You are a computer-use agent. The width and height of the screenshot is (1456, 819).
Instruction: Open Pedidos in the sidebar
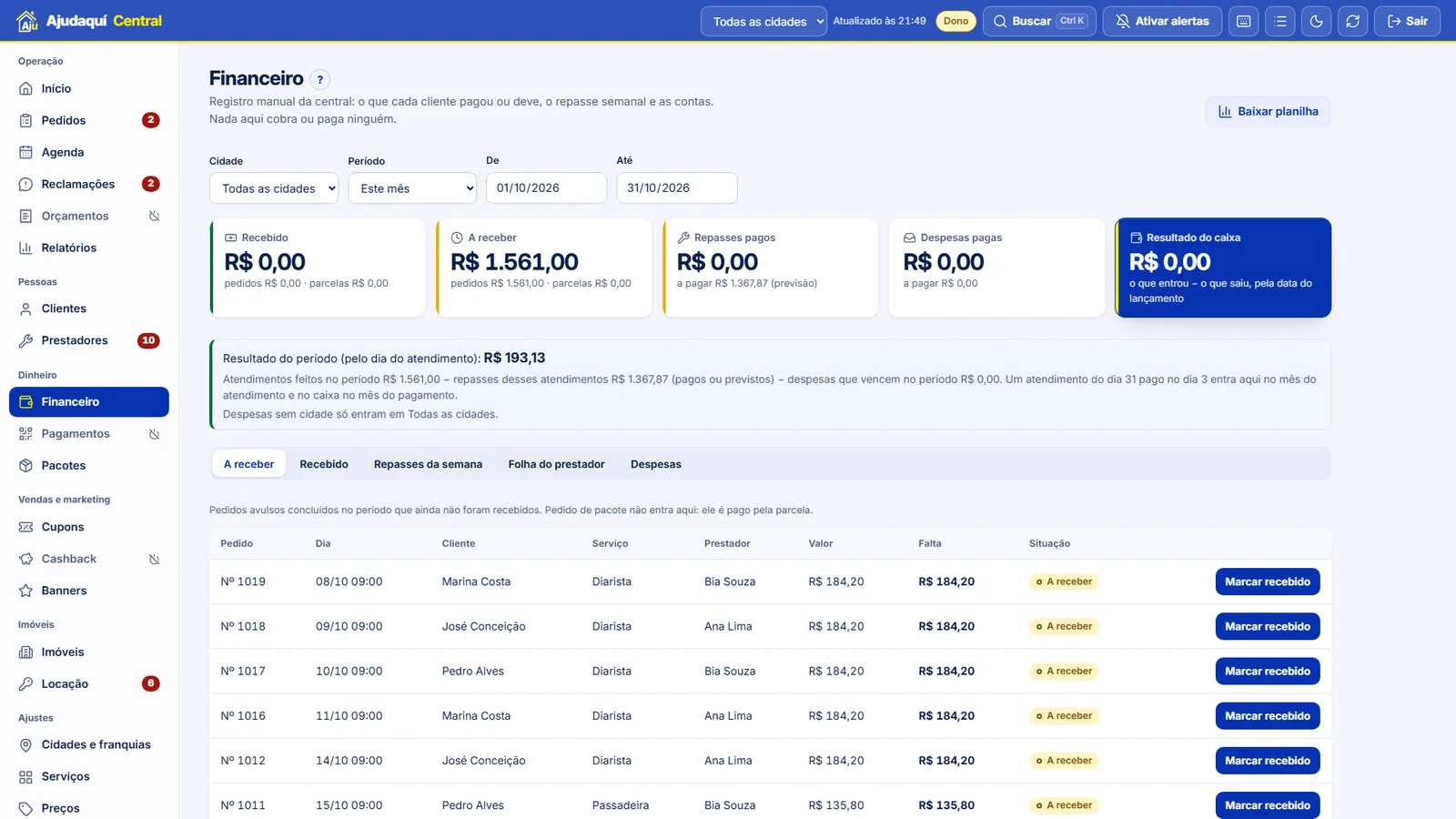click(x=89, y=120)
